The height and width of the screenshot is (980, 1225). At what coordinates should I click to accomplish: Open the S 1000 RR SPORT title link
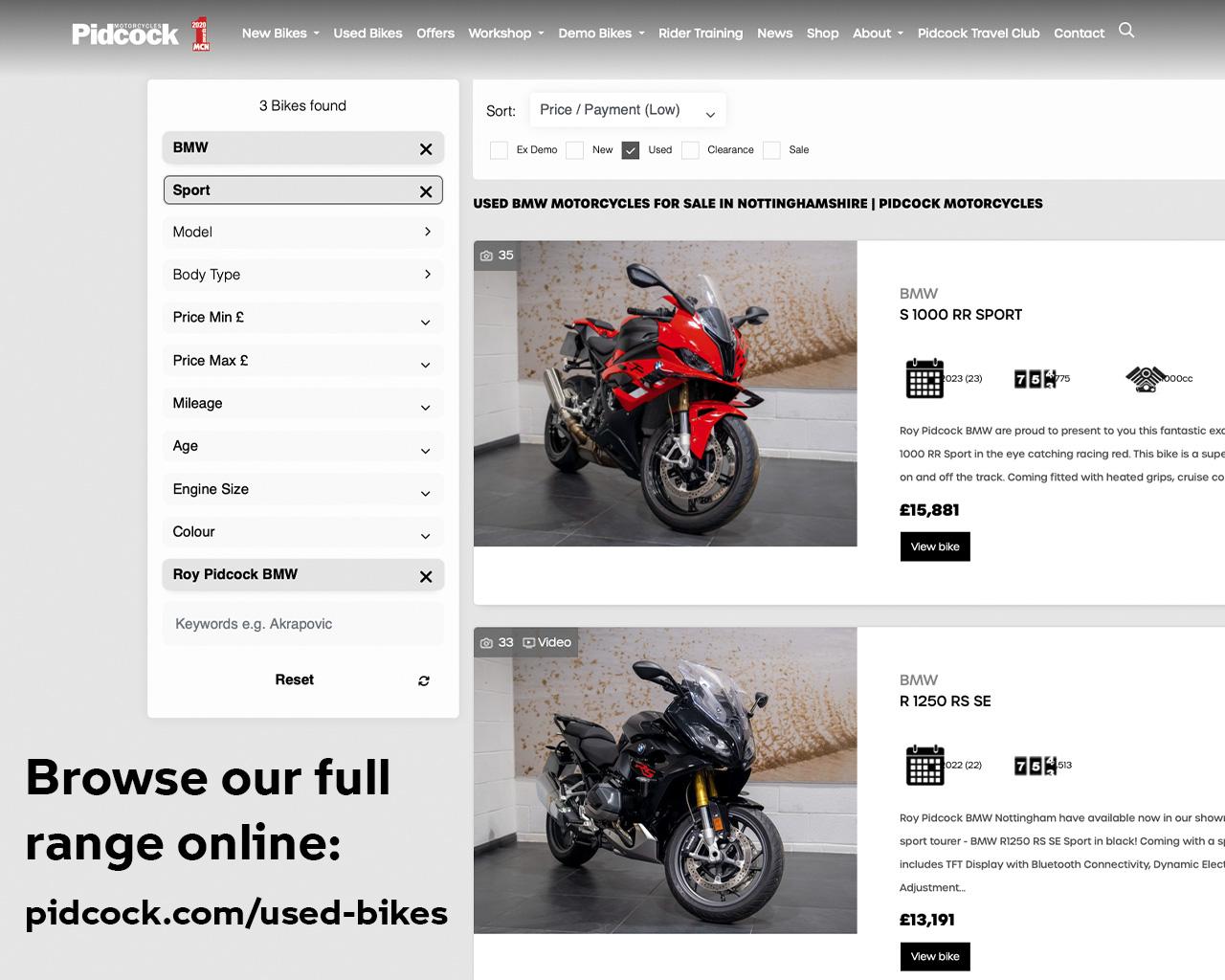[961, 315]
